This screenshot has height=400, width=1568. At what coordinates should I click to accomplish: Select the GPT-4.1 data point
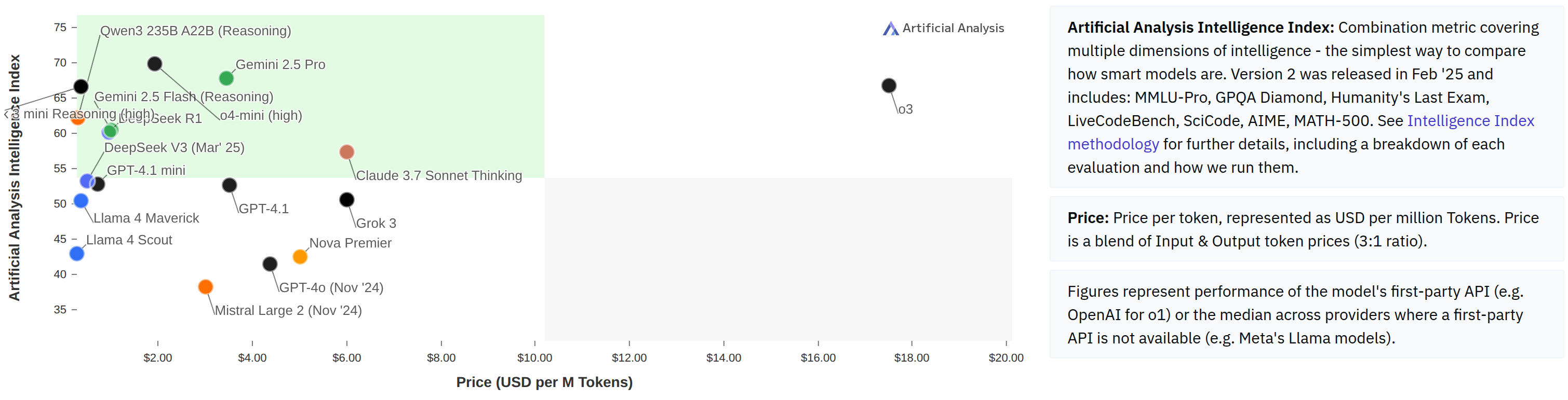230,185
